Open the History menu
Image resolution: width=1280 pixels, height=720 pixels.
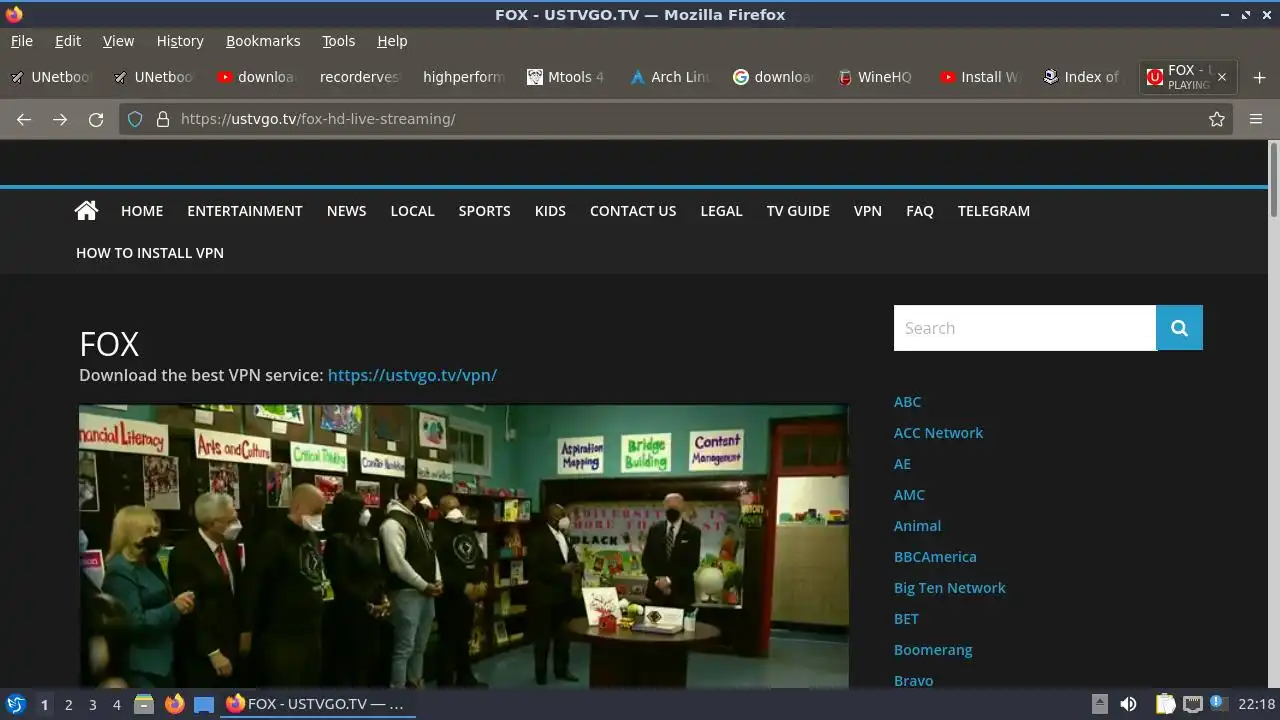pos(180,41)
